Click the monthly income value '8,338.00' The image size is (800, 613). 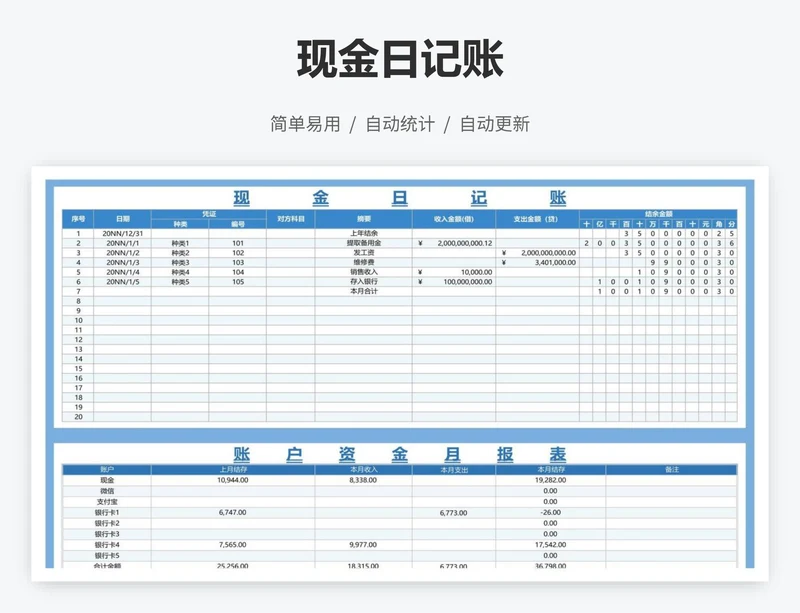coord(363,480)
